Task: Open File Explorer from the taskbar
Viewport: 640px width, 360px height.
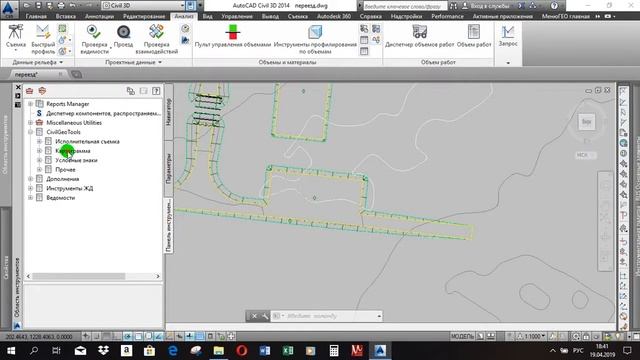Action: (218, 351)
